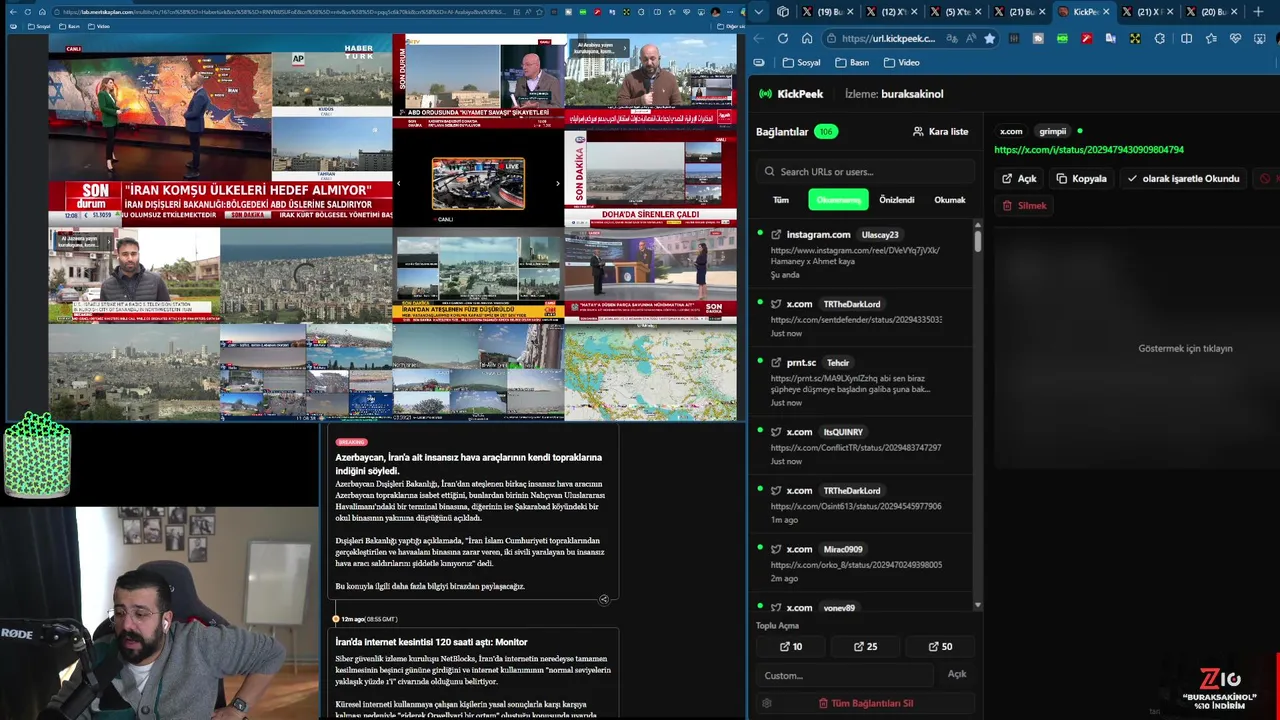This screenshot has width=1280, height=720.
Task: Open the Video bookmarks folder in KickPeek window
Action: click(902, 62)
